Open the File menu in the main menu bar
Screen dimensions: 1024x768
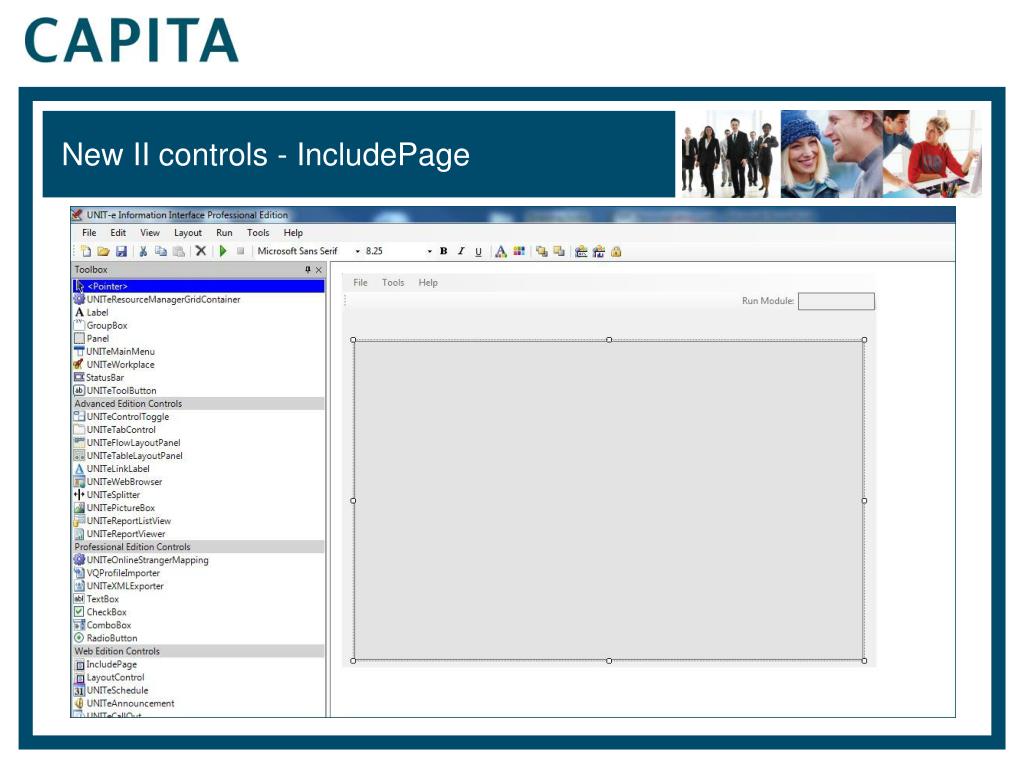click(89, 232)
